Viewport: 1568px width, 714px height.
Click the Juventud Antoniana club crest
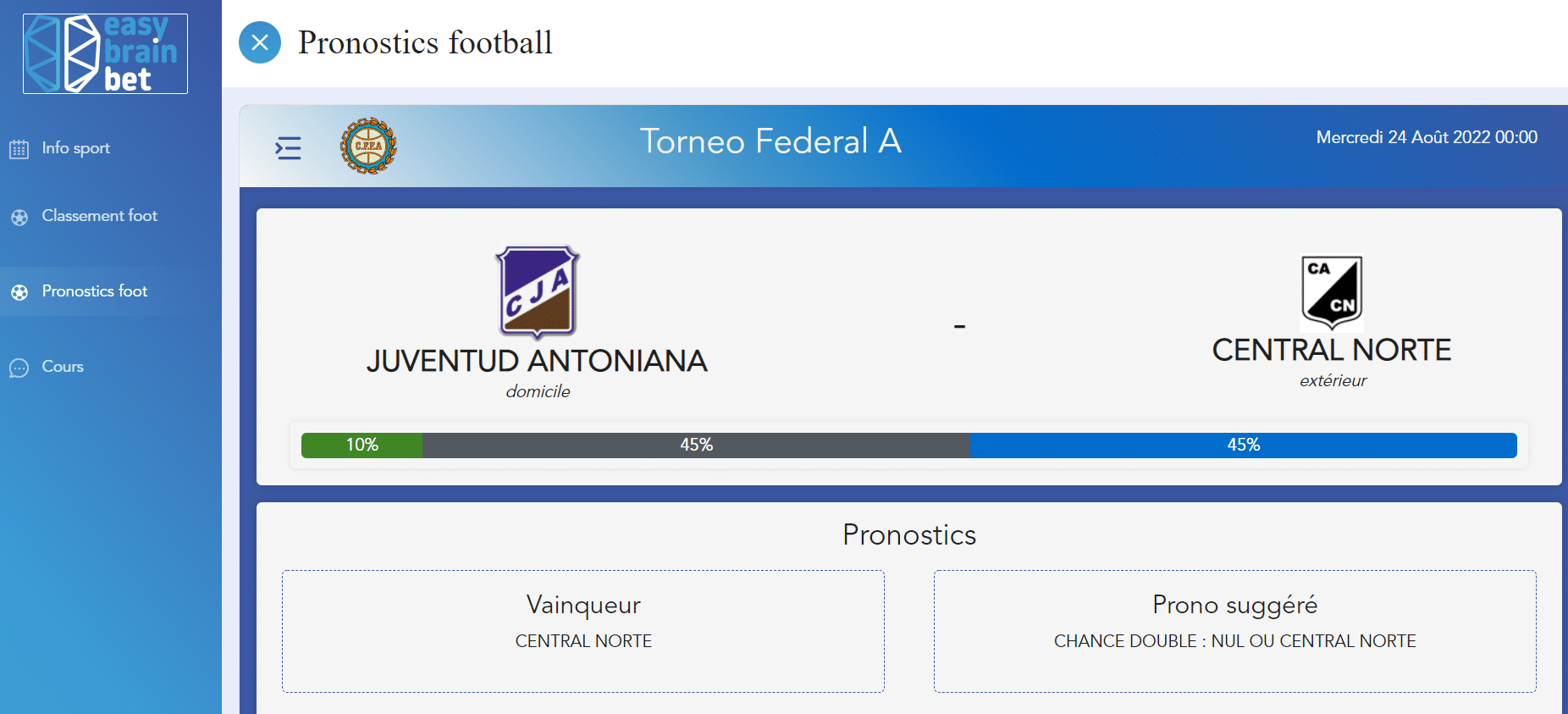[537, 292]
